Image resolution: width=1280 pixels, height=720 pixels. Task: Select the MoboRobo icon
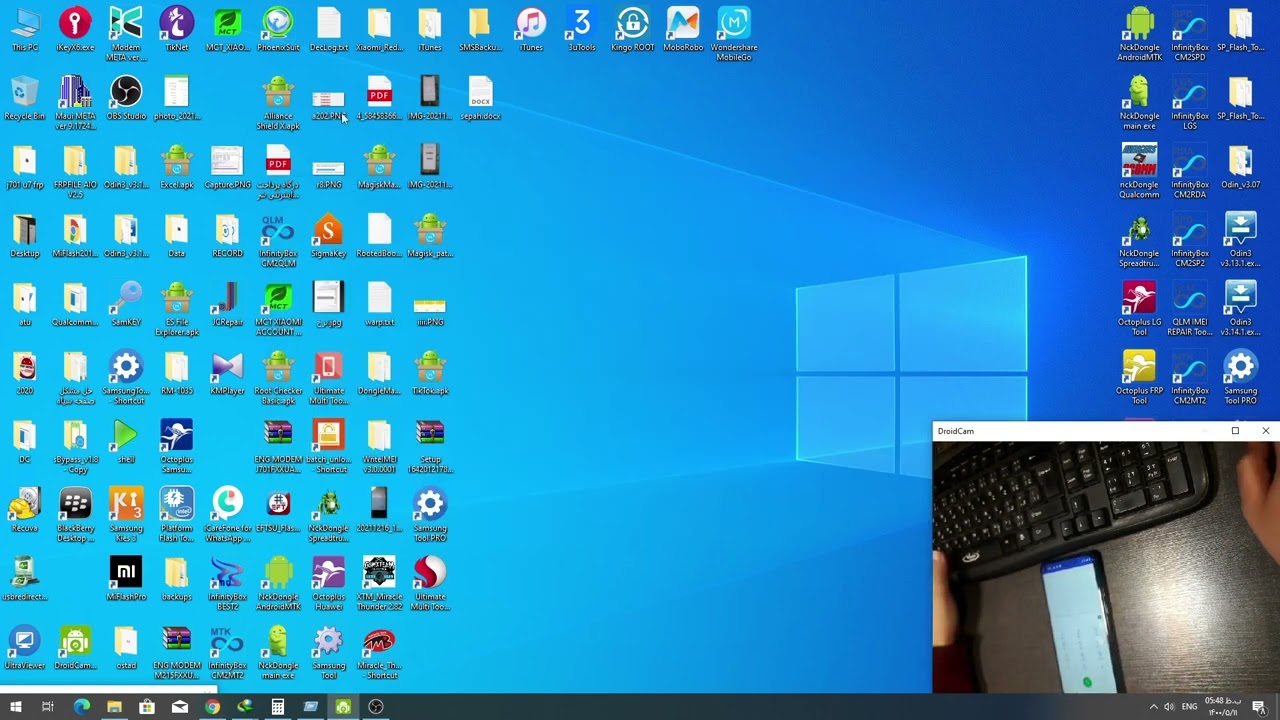pyautogui.click(x=683, y=29)
